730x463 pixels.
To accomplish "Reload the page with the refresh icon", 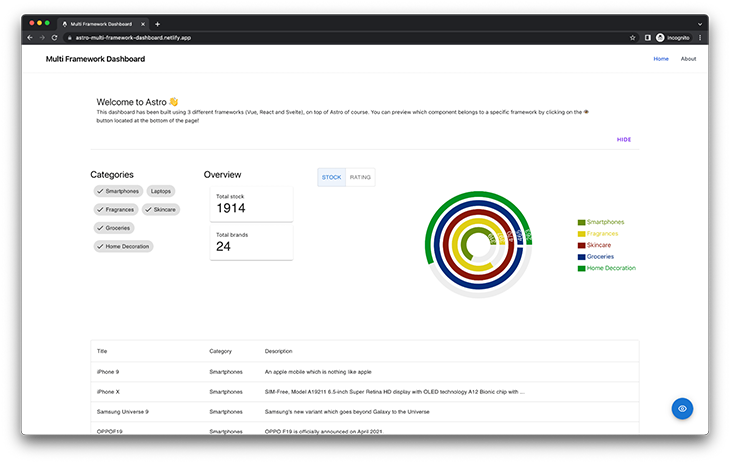I will tap(54, 37).
